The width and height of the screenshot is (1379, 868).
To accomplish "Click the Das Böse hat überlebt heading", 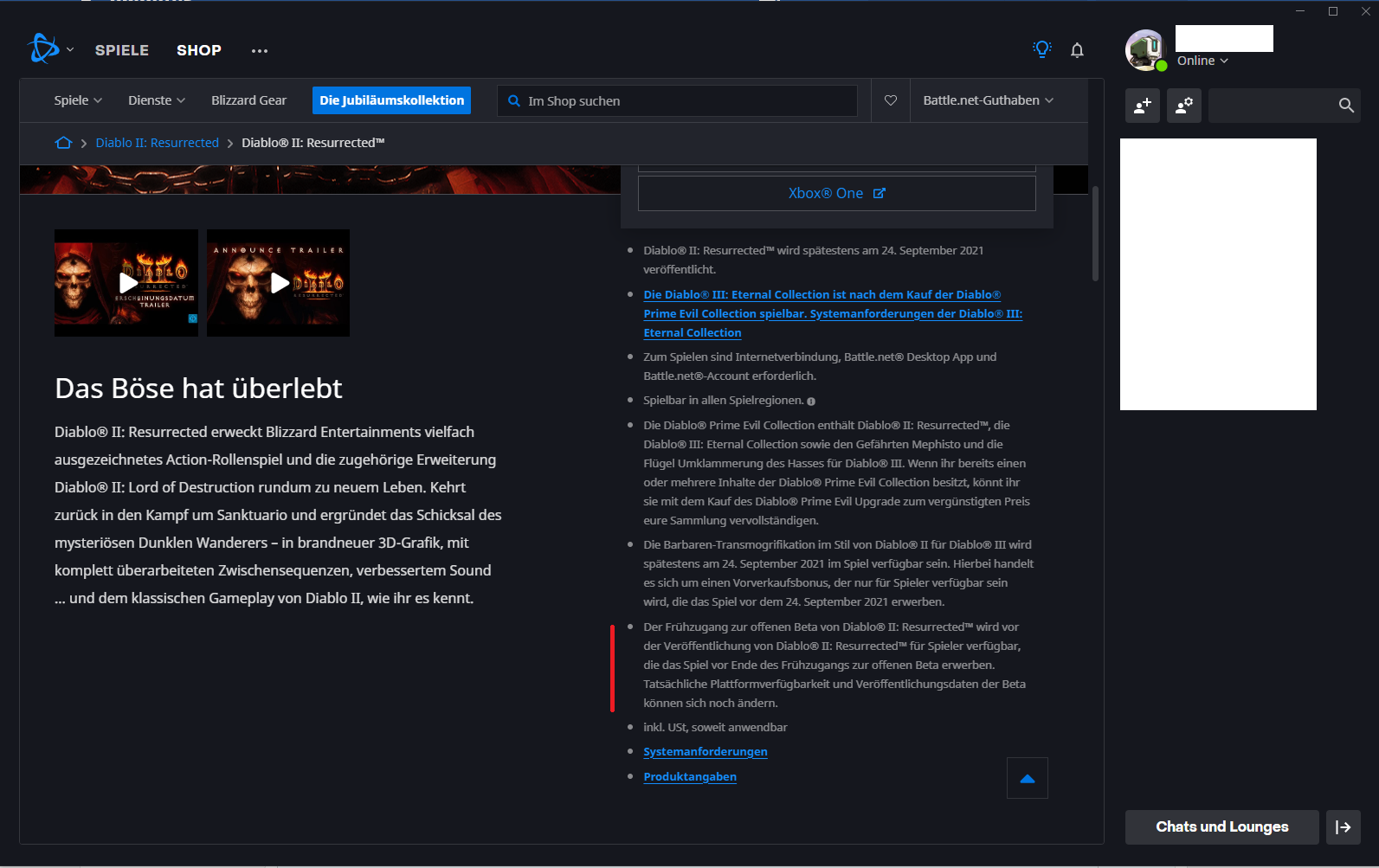I will pos(198,388).
